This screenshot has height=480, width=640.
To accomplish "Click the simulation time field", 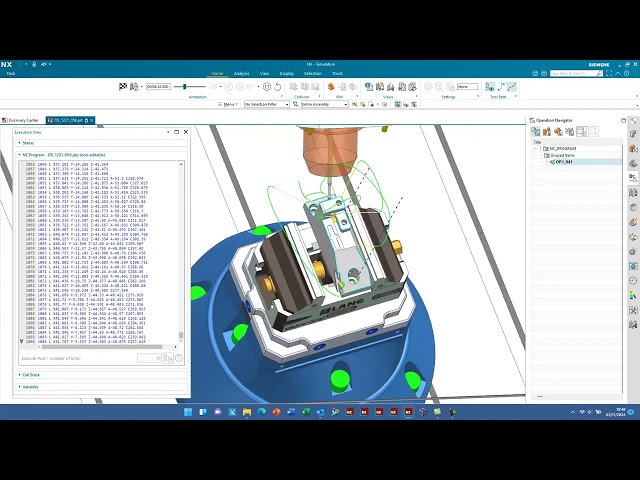I will point(158,87).
